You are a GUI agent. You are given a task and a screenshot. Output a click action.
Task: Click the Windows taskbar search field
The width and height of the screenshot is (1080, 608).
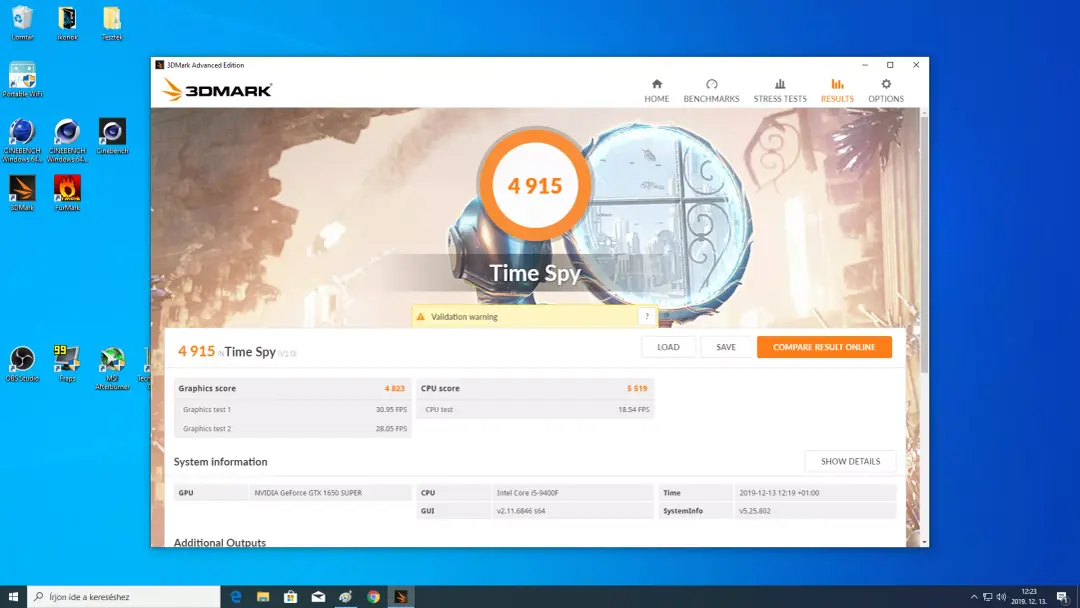124,596
